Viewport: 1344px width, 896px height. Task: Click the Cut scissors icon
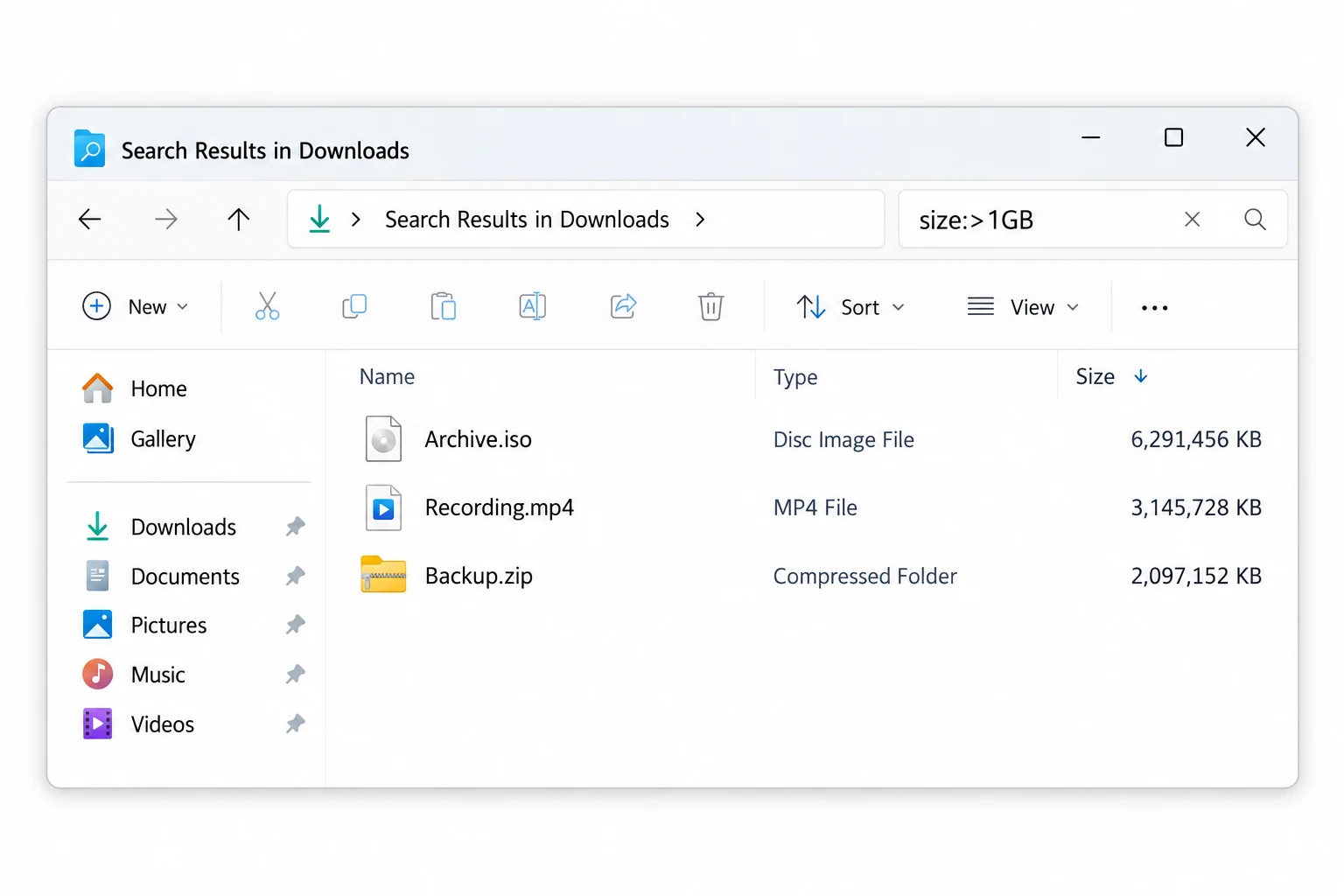click(x=267, y=306)
